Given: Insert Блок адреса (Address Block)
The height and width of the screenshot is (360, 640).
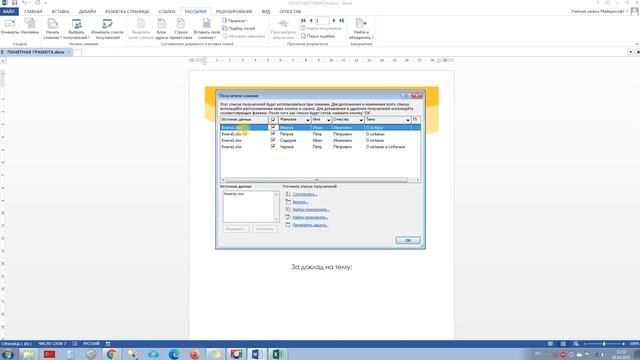Looking at the screenshot, I should [x=161, y=29].
